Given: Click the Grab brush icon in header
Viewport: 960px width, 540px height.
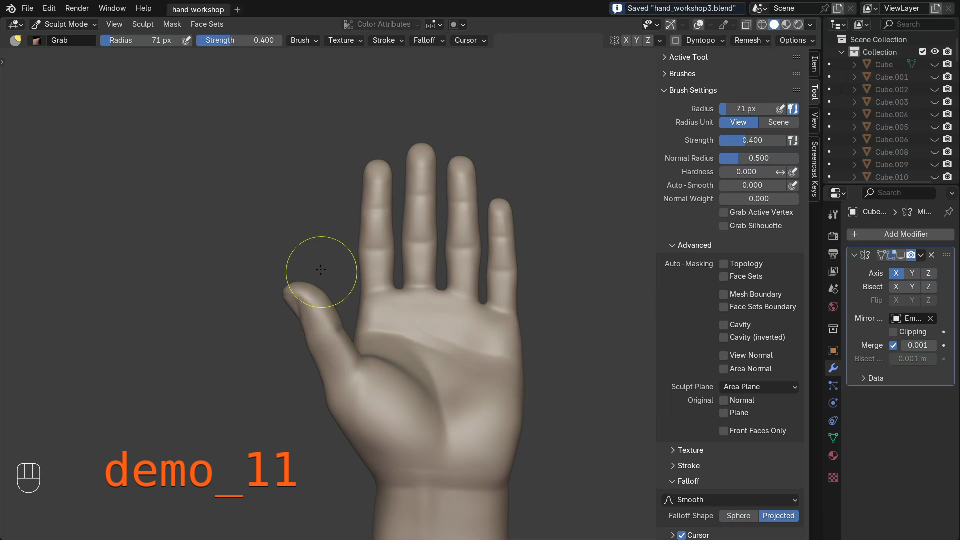Looking at the screenshot, I should 36,40.
